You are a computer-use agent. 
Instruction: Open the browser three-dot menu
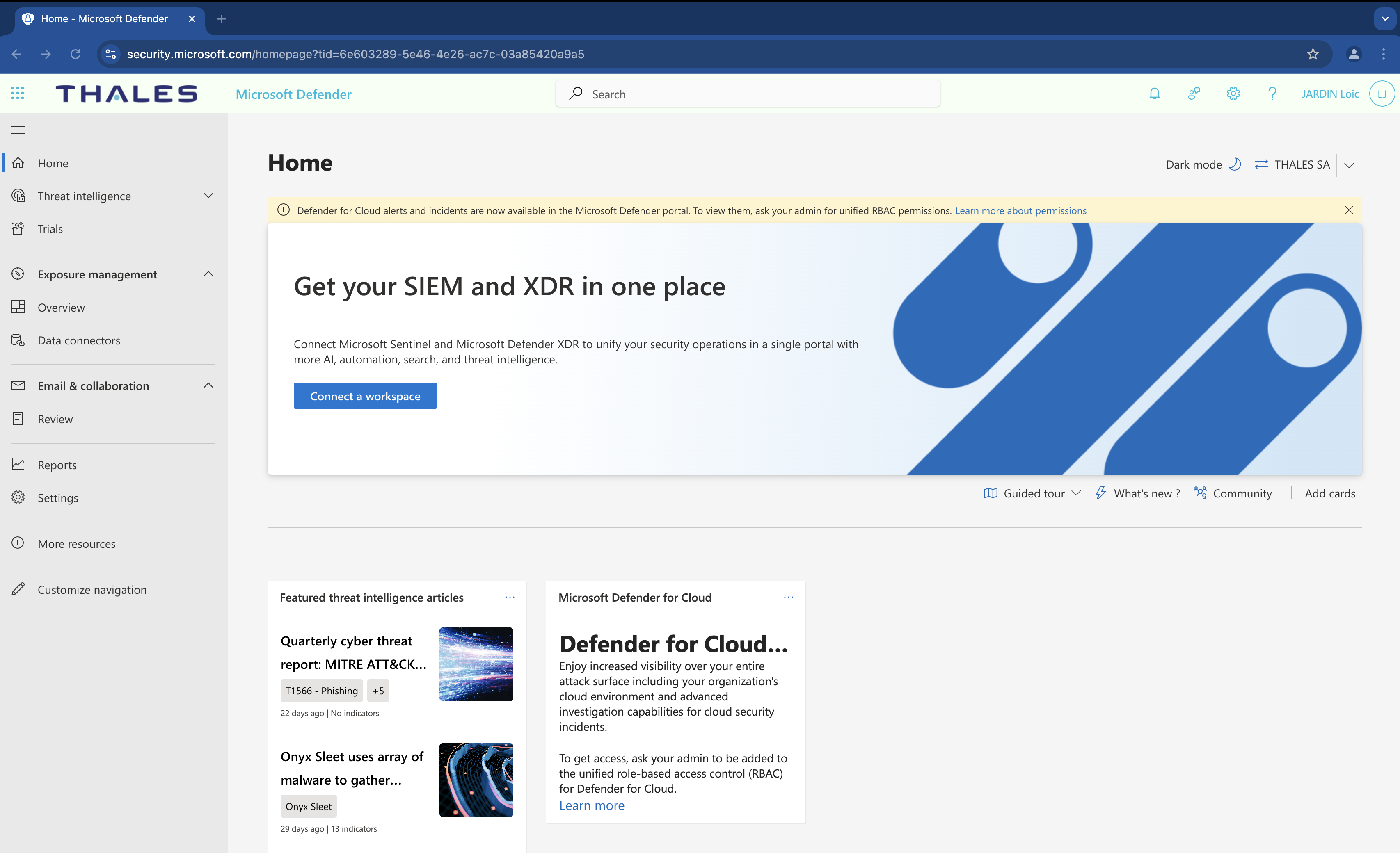pyautogui.click(x=1384, y=54)
